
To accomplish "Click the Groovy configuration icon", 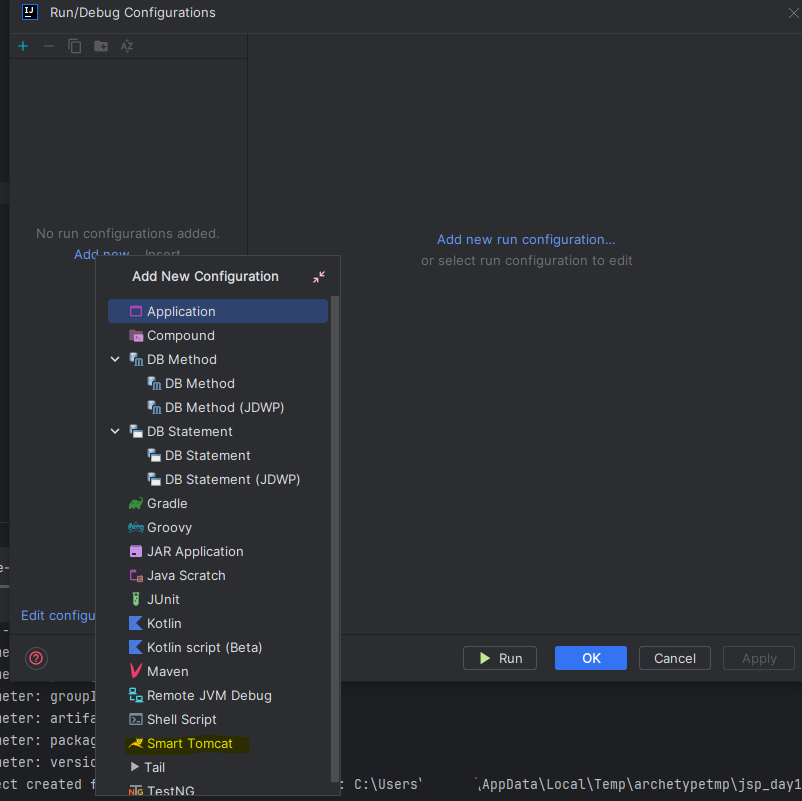I will (136, 527).
